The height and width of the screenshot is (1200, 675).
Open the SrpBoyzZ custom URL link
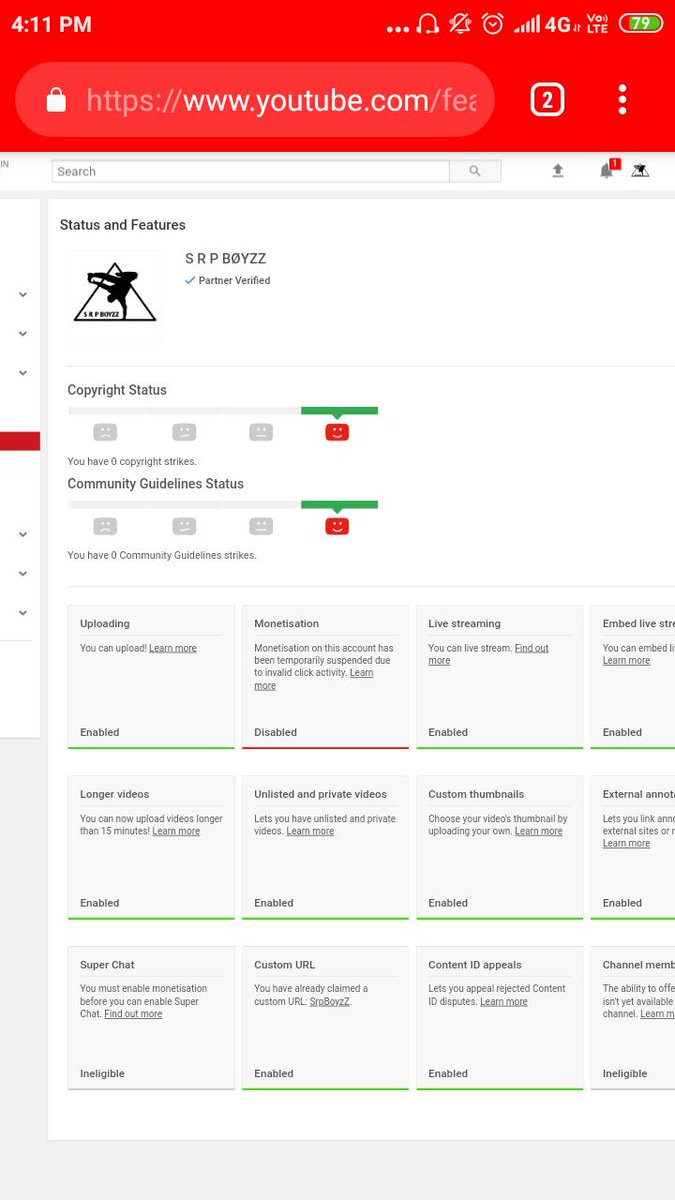pyautogui.click(x=330, y=1001)
